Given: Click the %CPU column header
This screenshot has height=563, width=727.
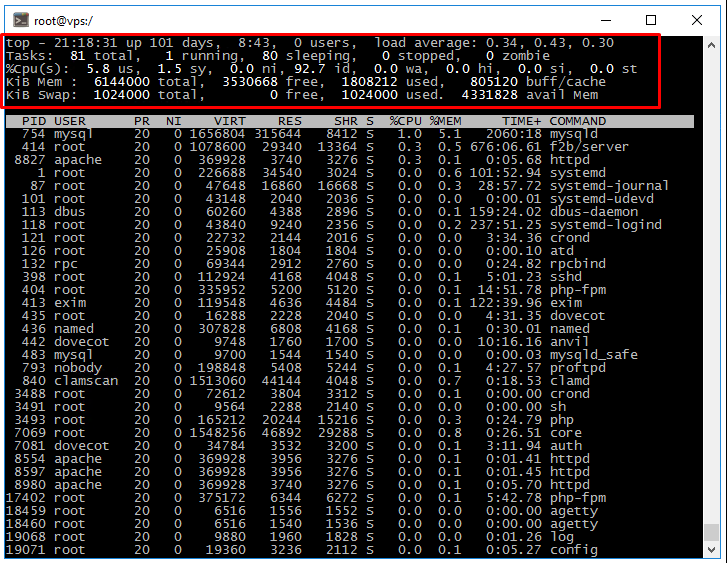Looking at the screenshot, I should point(404,121).
